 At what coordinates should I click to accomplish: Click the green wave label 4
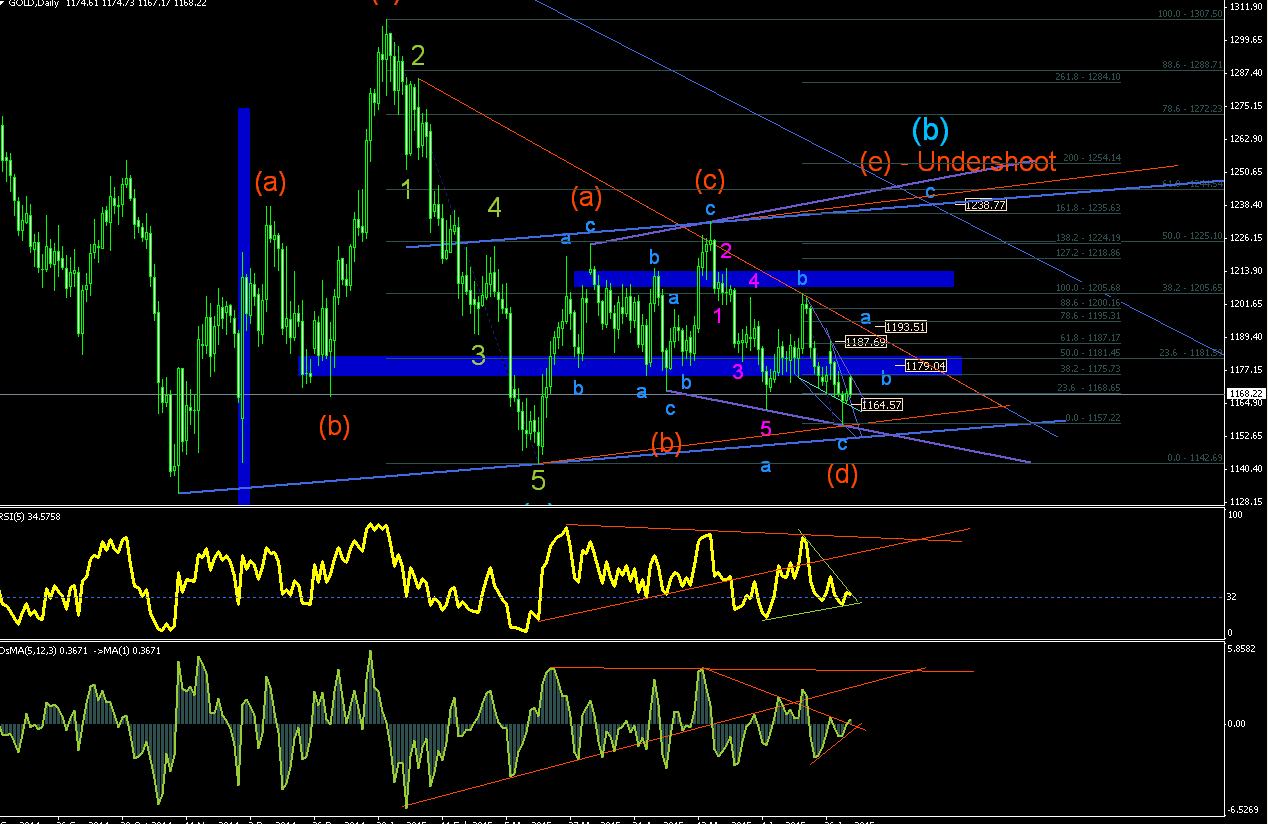point(494,208)
